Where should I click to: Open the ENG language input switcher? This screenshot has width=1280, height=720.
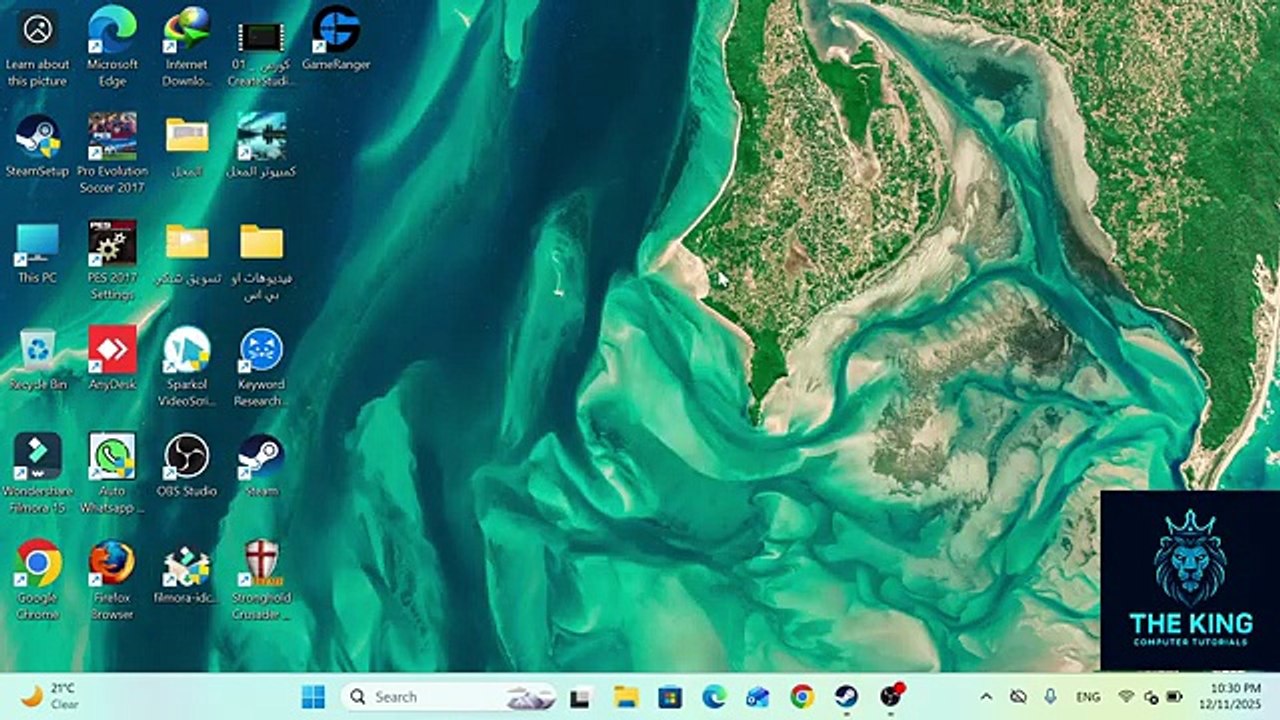click(1088, 697)
